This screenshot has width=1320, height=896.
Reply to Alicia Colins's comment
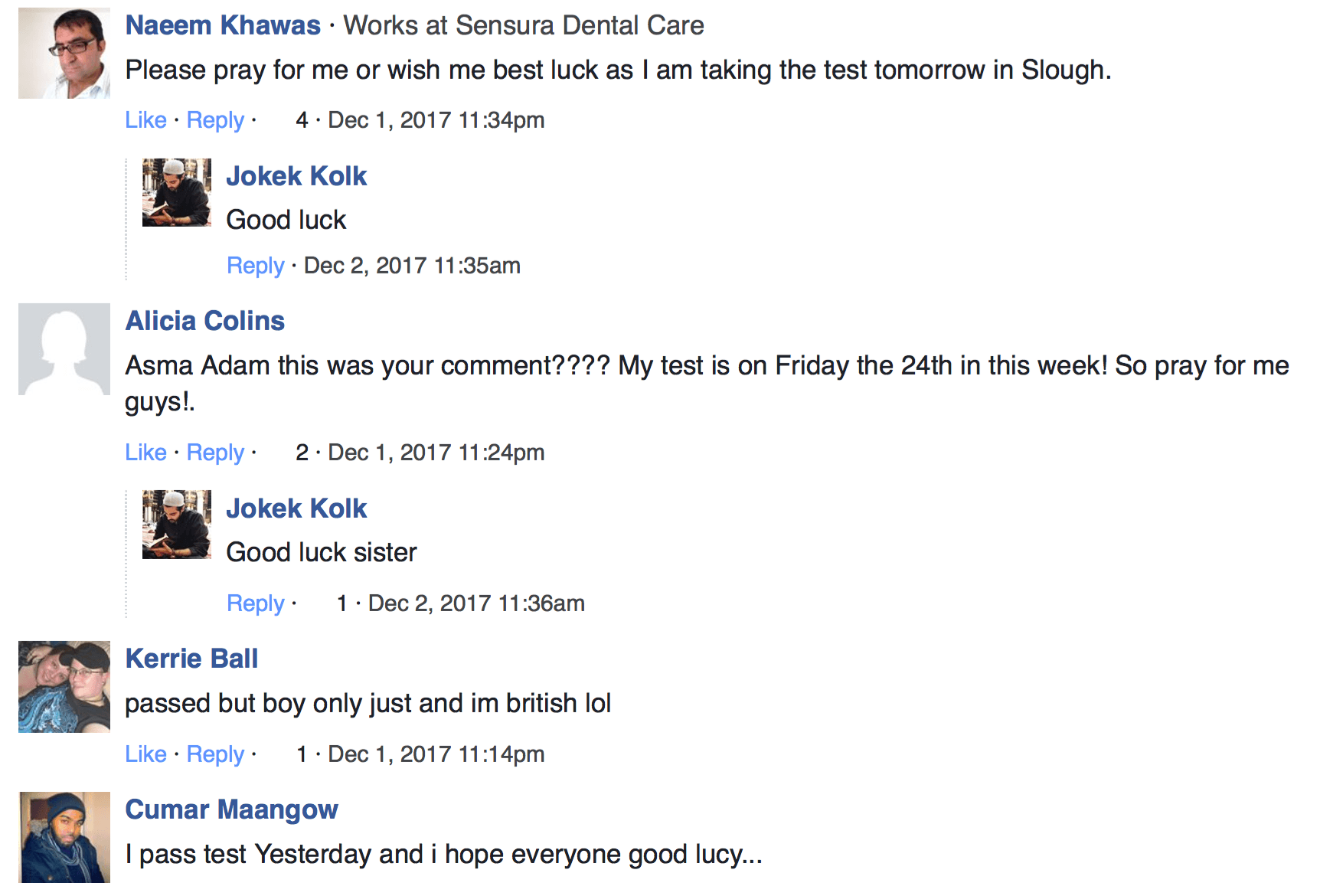215,453
